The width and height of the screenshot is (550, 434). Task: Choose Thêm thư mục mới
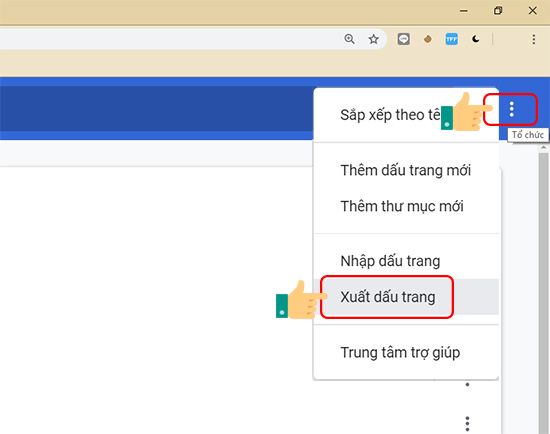click(406, 206)
